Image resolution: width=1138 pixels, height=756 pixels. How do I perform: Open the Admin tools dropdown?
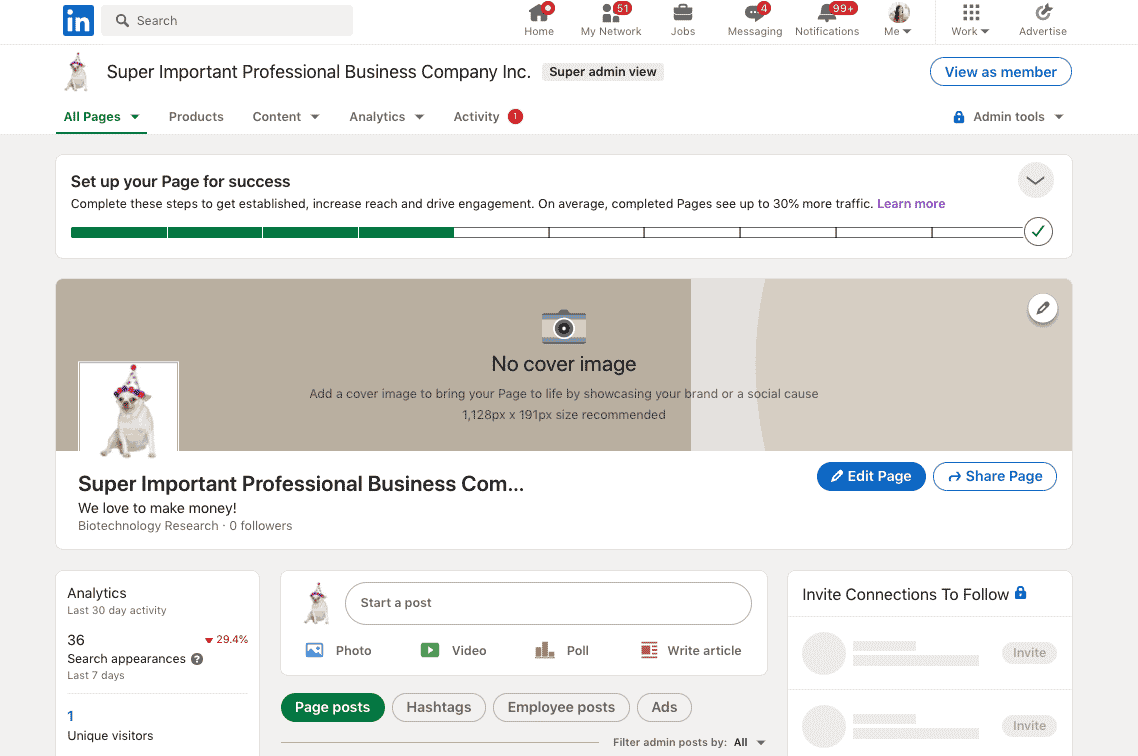click(1008, 117)
